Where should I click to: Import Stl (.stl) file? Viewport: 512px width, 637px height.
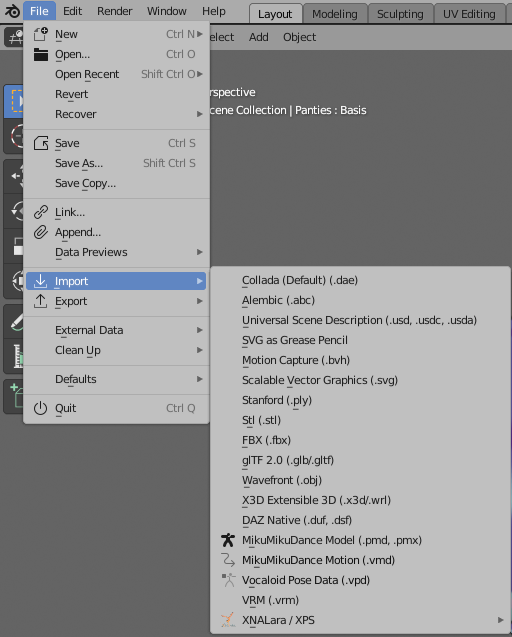pyautogui.click(x=360, y=420)
